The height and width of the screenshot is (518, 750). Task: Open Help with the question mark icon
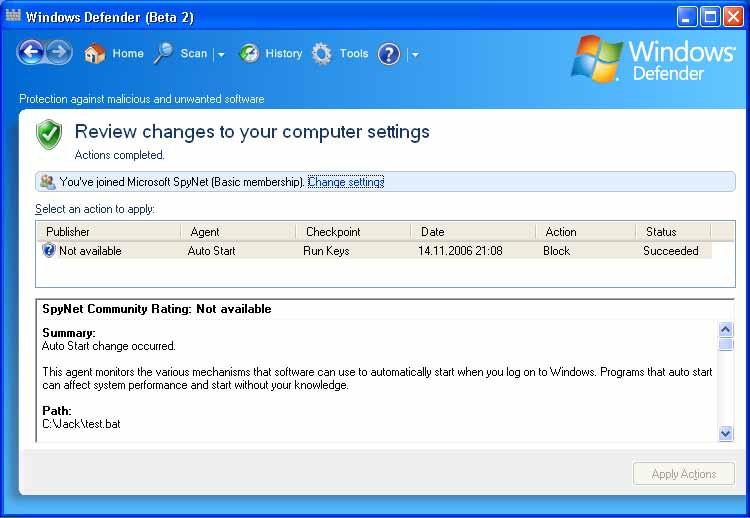(388, 54)
